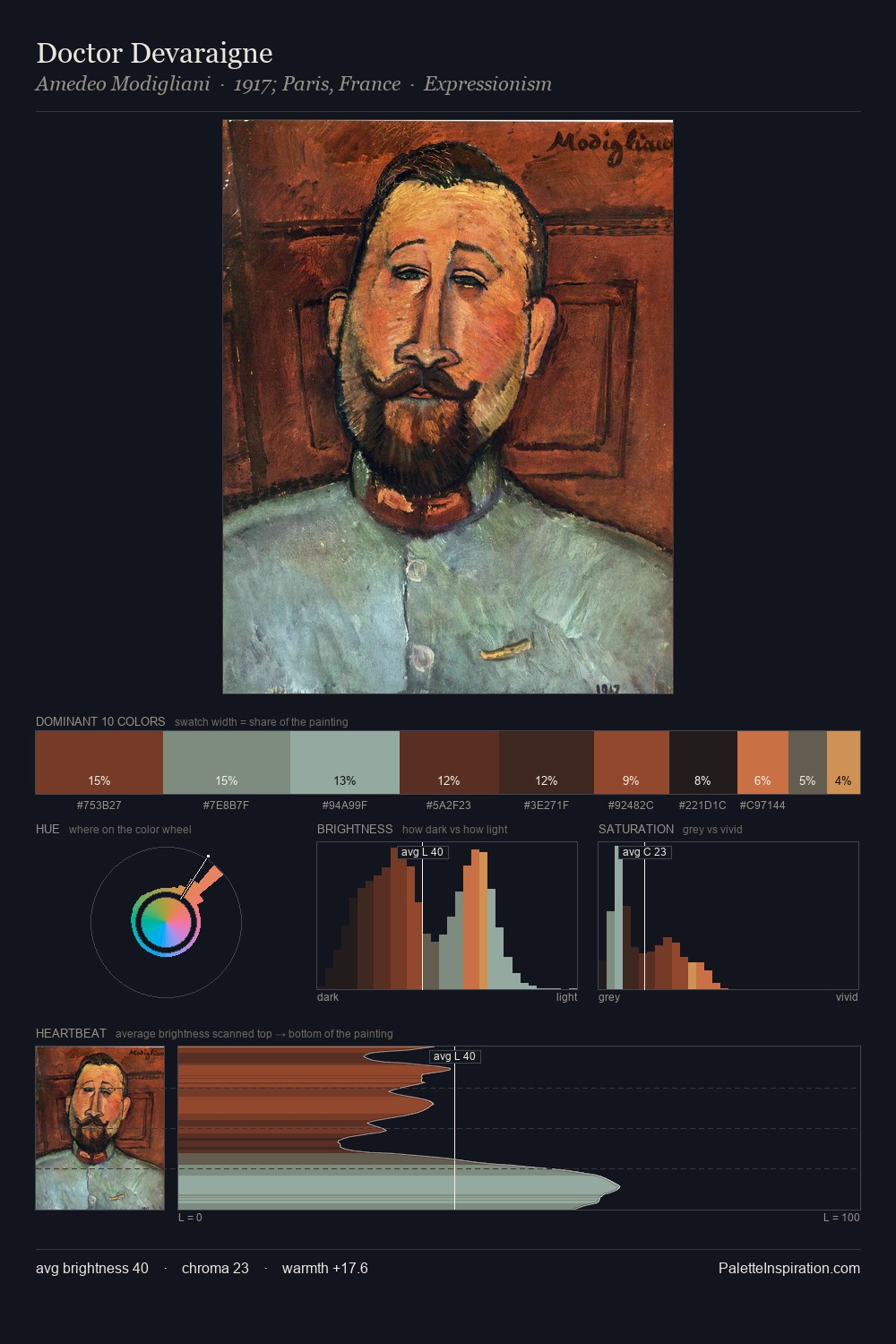Click 'how dark vs how light' caption

coord(455,830)
